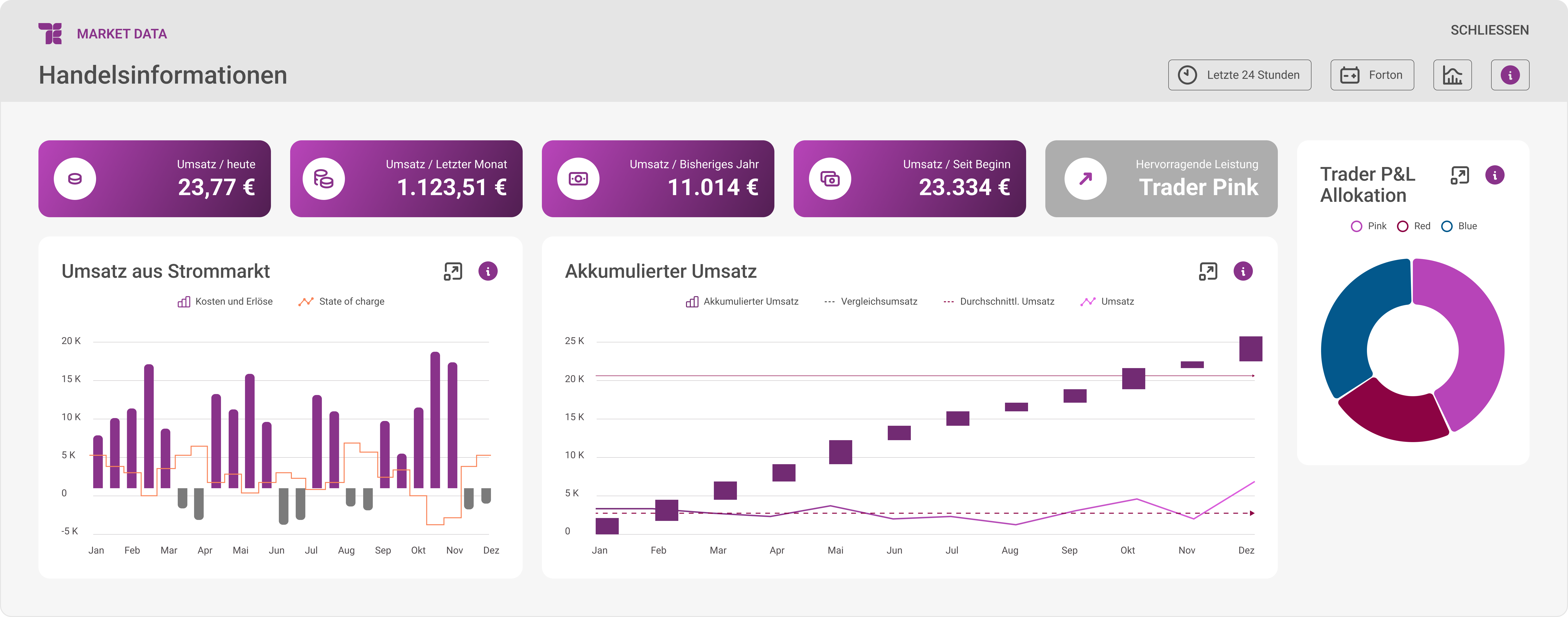Expand the Umsatz aus Strommarkt chart
This screenshot has width=1568, height=617.
click(453, 271)
